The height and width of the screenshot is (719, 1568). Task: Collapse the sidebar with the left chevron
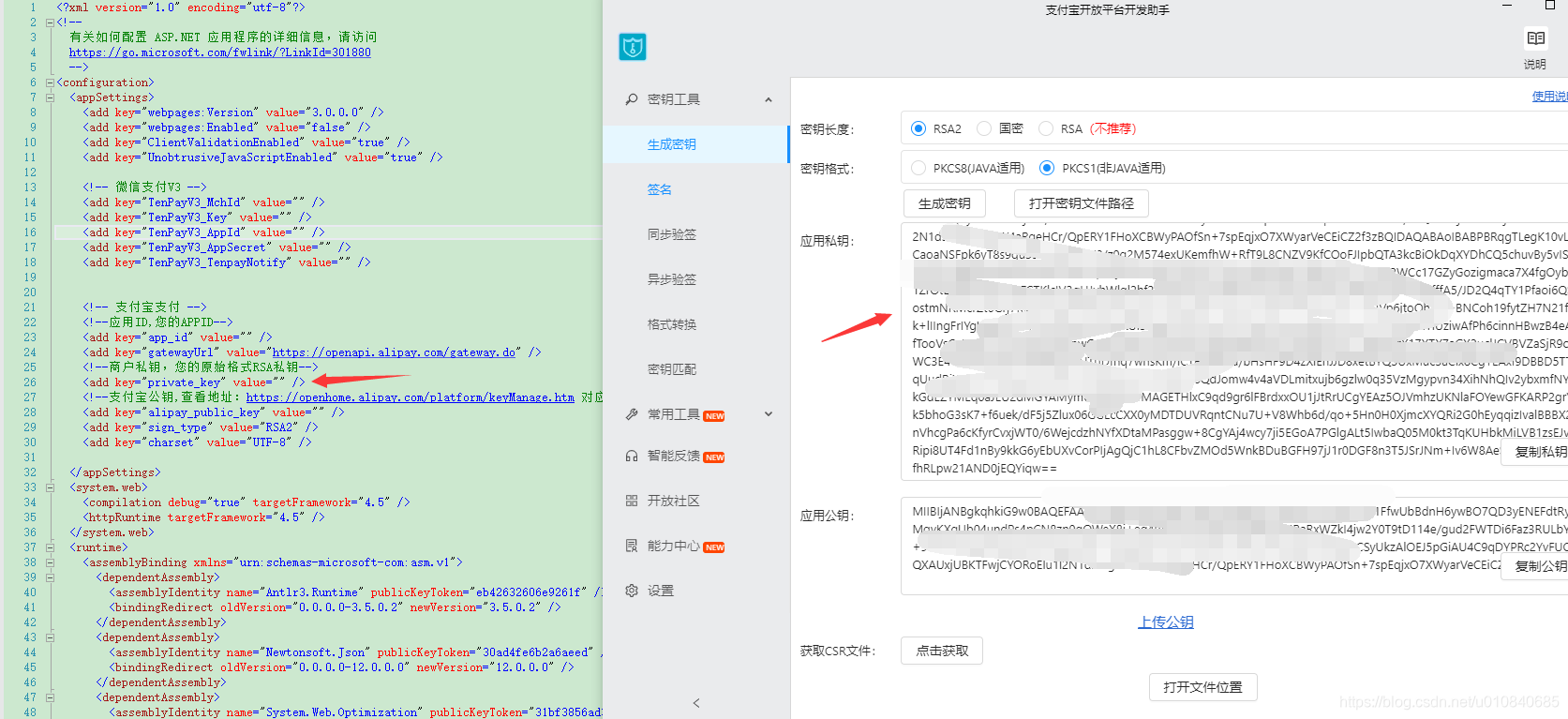click(696, 703)
